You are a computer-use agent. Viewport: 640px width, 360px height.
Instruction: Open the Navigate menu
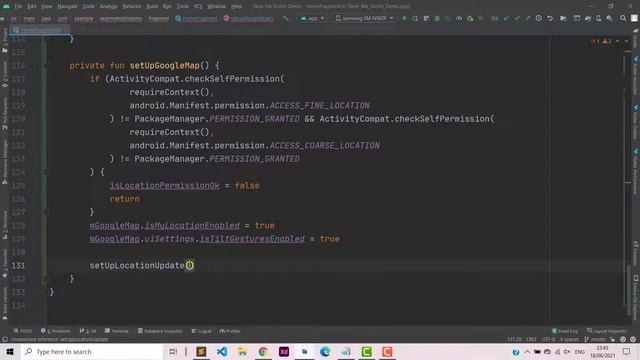pos(67,6)
